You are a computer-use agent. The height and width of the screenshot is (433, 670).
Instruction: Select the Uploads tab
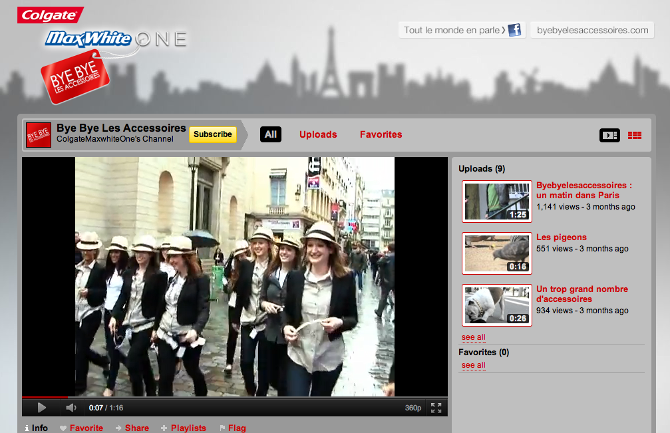click(318, 135)
